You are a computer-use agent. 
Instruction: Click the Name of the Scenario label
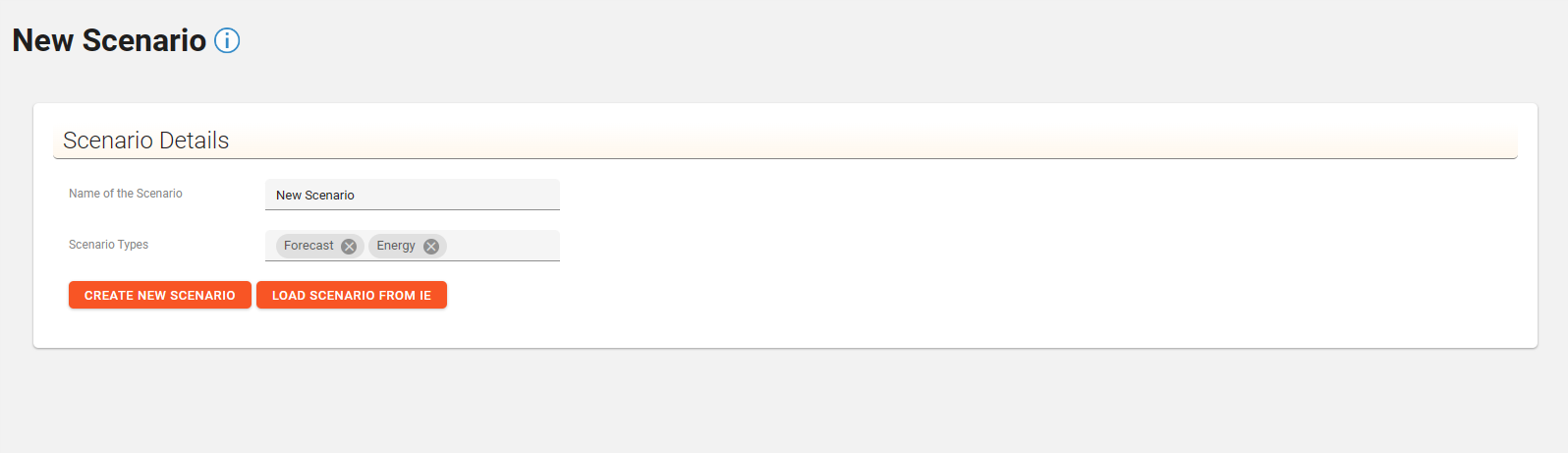(x=126, y=194)
